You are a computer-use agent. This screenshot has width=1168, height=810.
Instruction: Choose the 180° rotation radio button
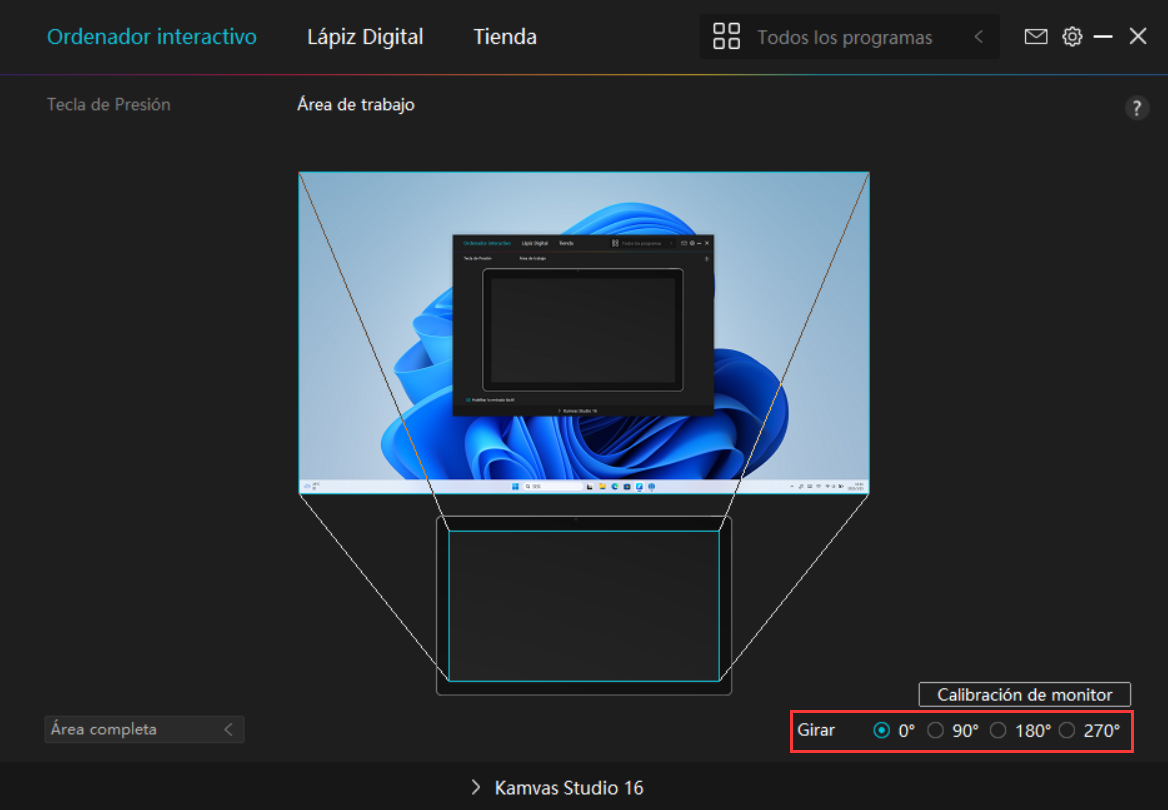tap(998, 730)
